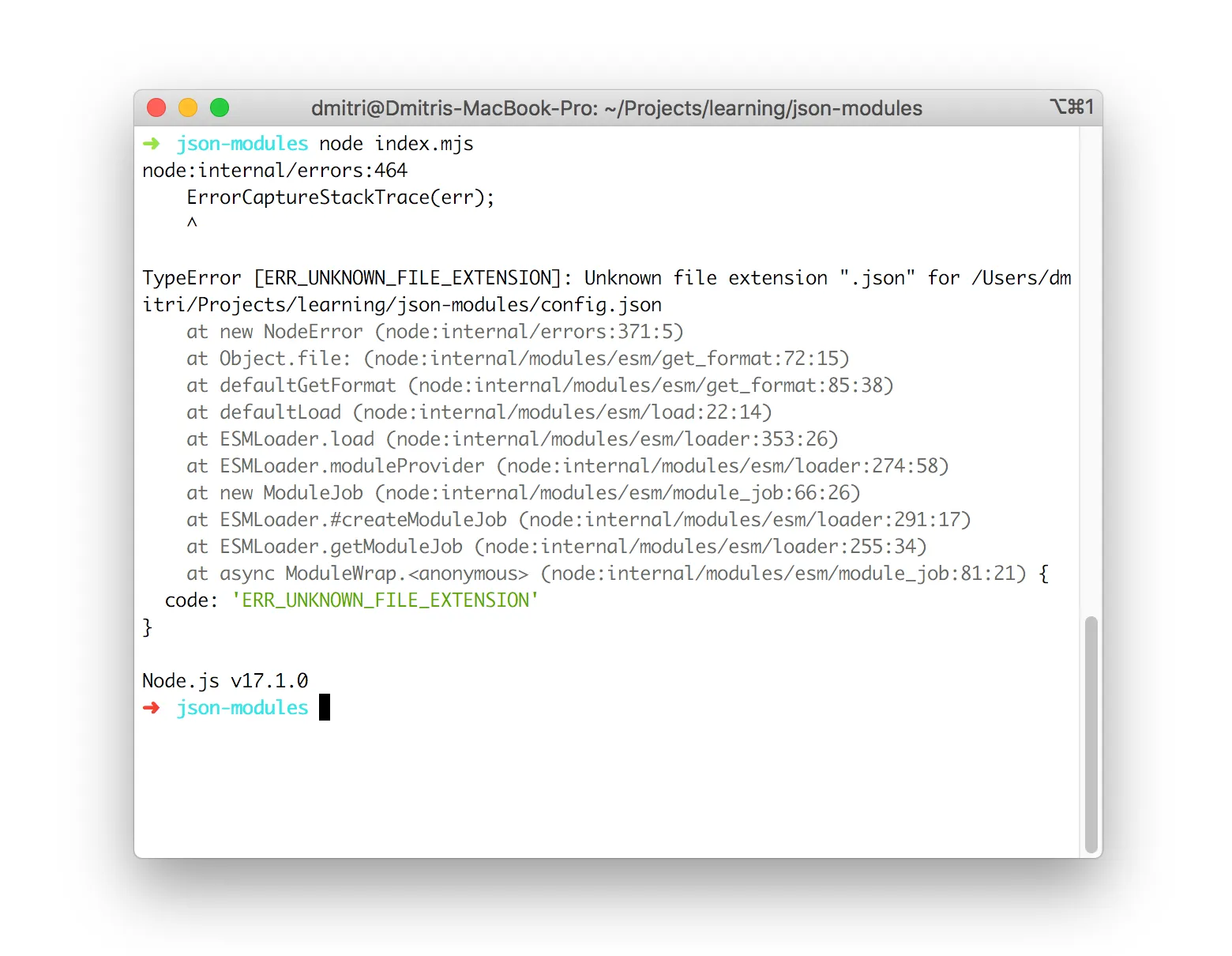Viewport: 1232px width, 956px height.
Task: Click the ERR_UNKNOWN_FILE_EXTENSION code value
Action: click(385, 600)
